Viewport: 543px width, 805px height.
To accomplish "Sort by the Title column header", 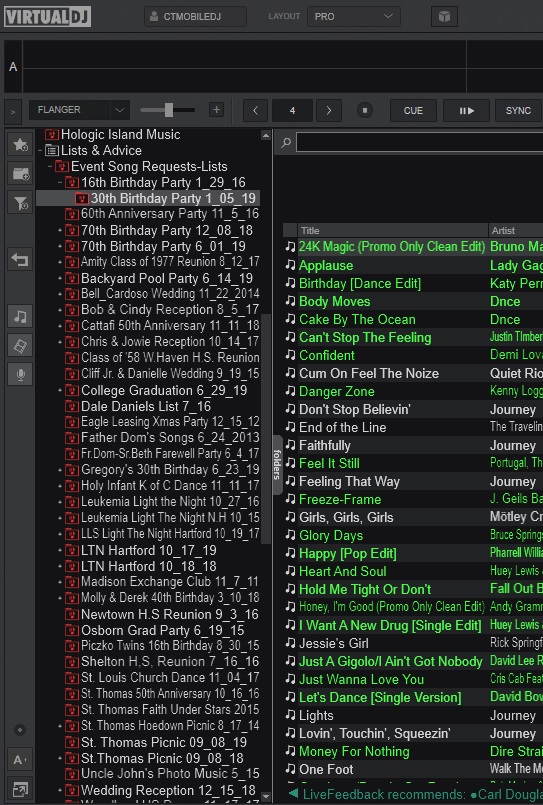I will [x=393, y=231].
